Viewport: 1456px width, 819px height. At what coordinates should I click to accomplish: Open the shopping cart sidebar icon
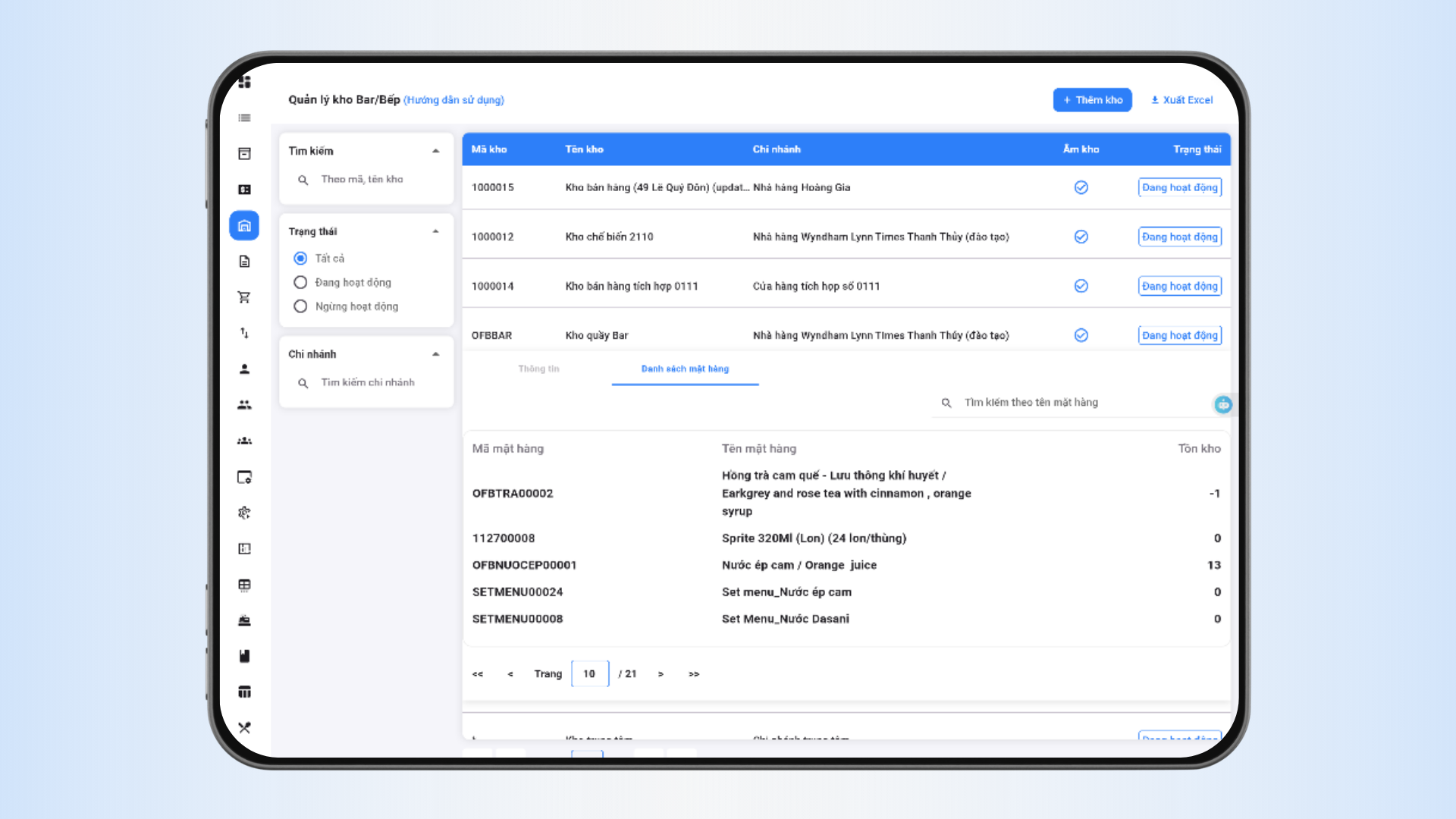click(x=244, y=297)
